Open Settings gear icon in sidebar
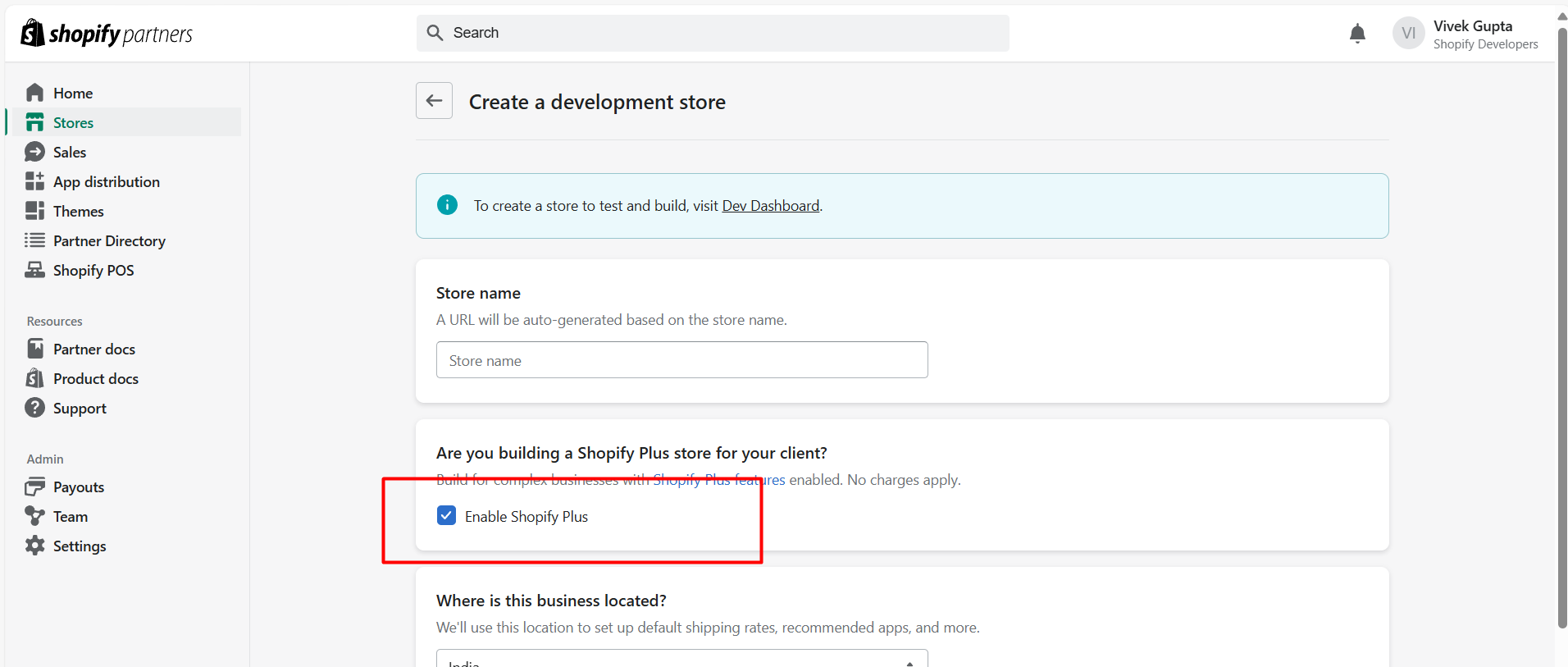 coord(34,546)
